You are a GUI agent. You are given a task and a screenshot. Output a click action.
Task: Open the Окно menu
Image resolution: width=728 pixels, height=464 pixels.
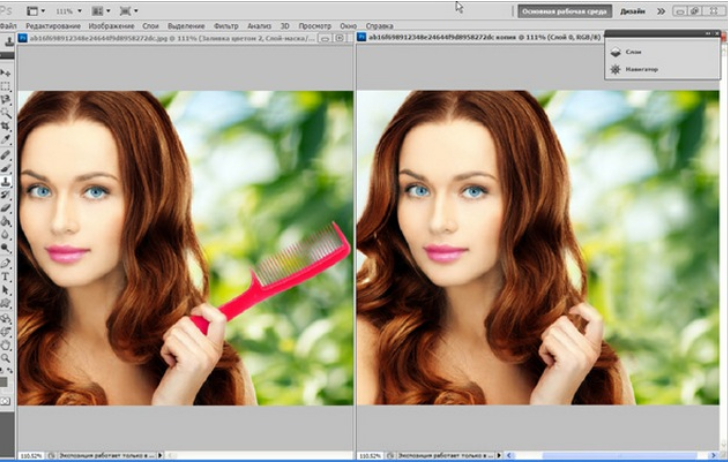(348, 26)
